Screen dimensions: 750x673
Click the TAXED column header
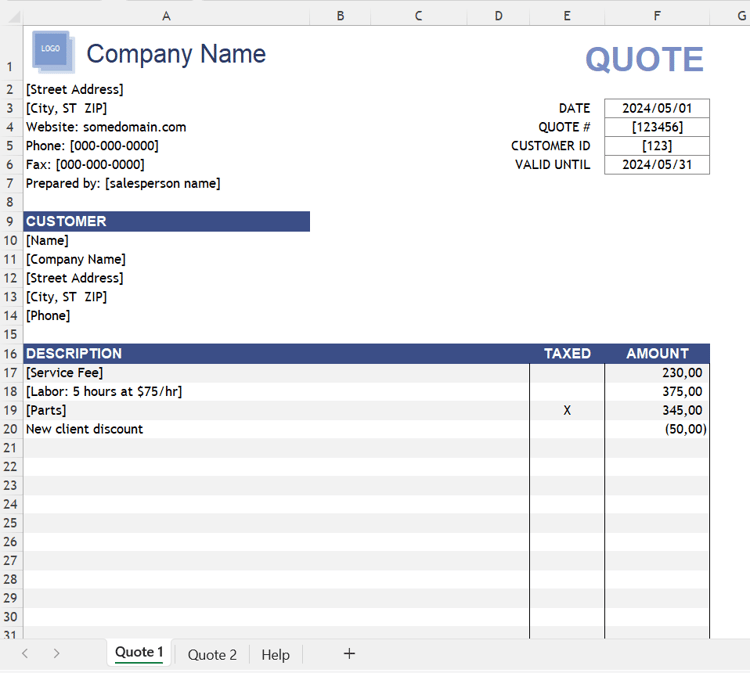coord(567,353)
